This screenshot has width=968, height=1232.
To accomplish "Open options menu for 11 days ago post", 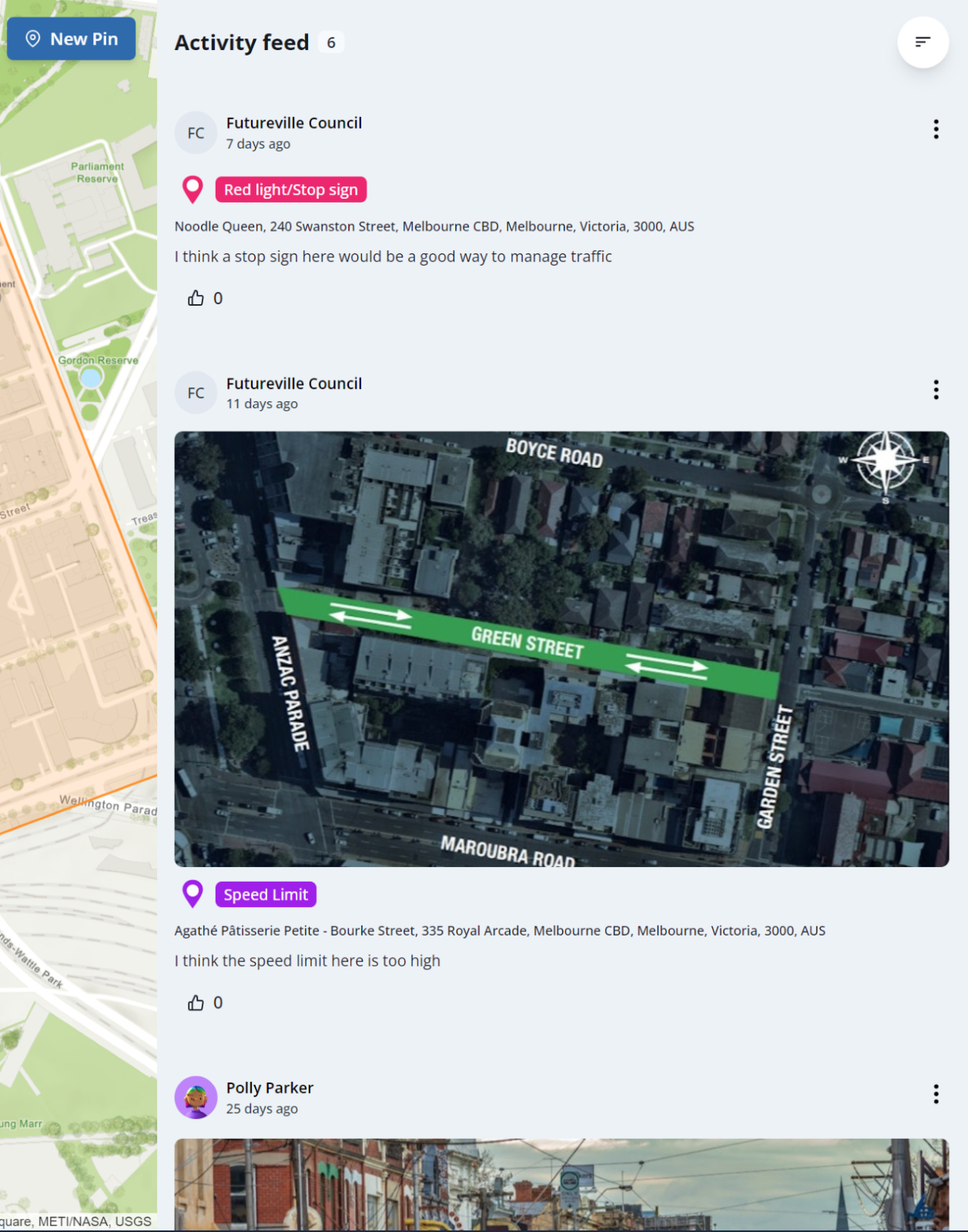I will click(936, 390).
